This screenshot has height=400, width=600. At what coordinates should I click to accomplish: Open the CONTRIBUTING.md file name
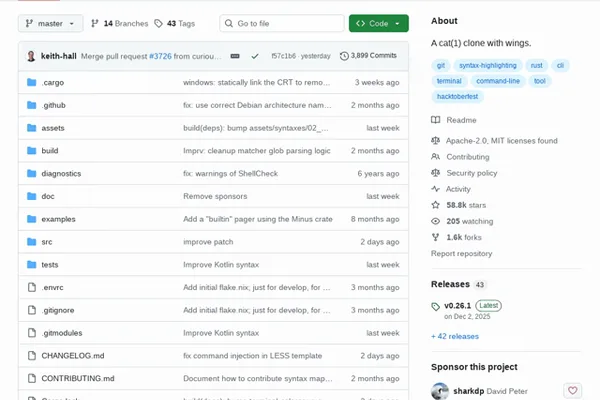78,378
